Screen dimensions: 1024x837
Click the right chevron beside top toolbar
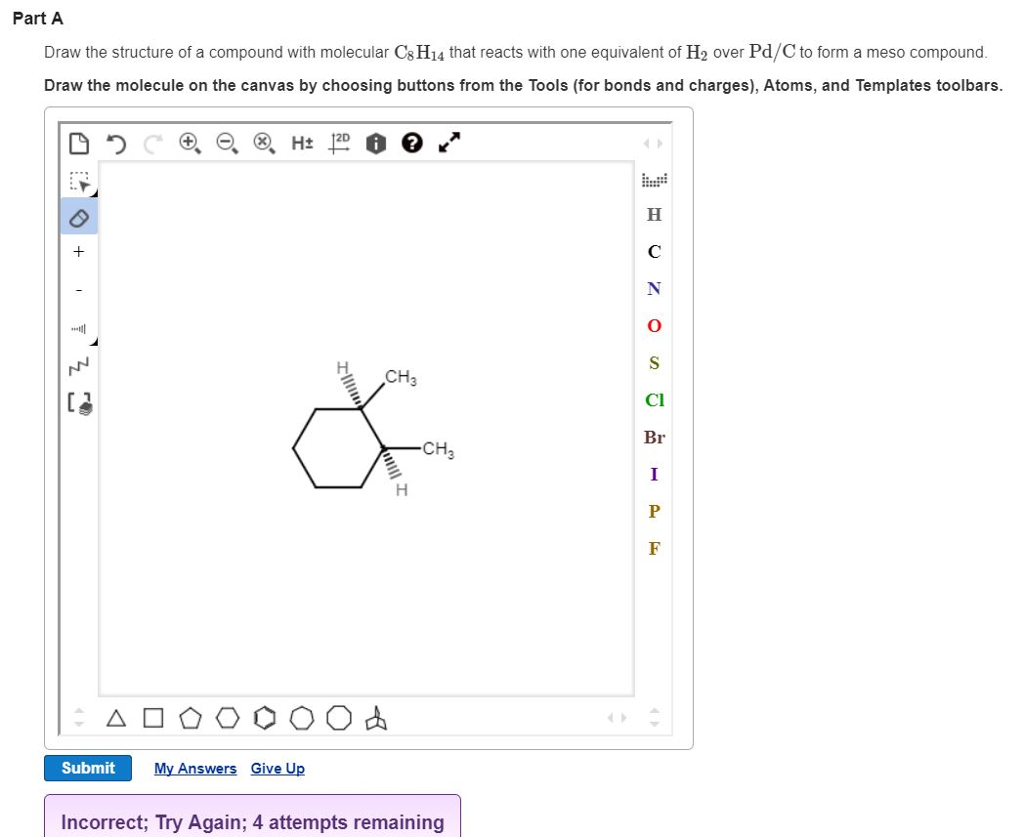(661, 143)
